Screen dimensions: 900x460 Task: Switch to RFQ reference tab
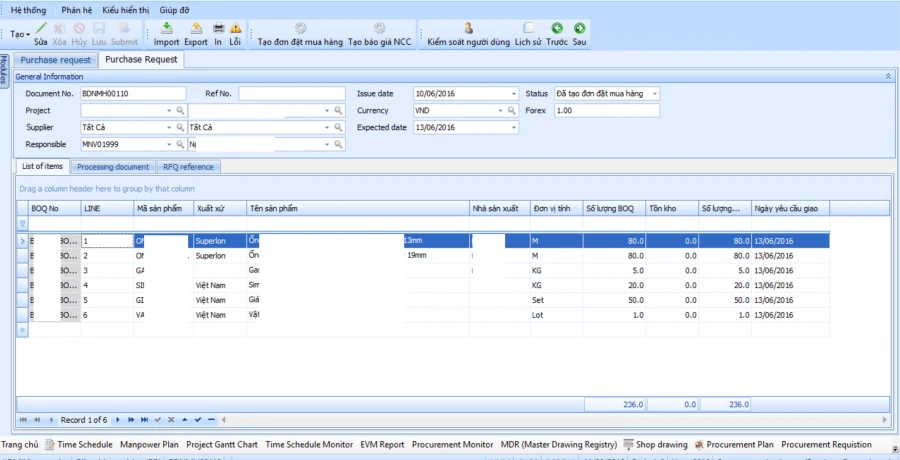(188, 167)
